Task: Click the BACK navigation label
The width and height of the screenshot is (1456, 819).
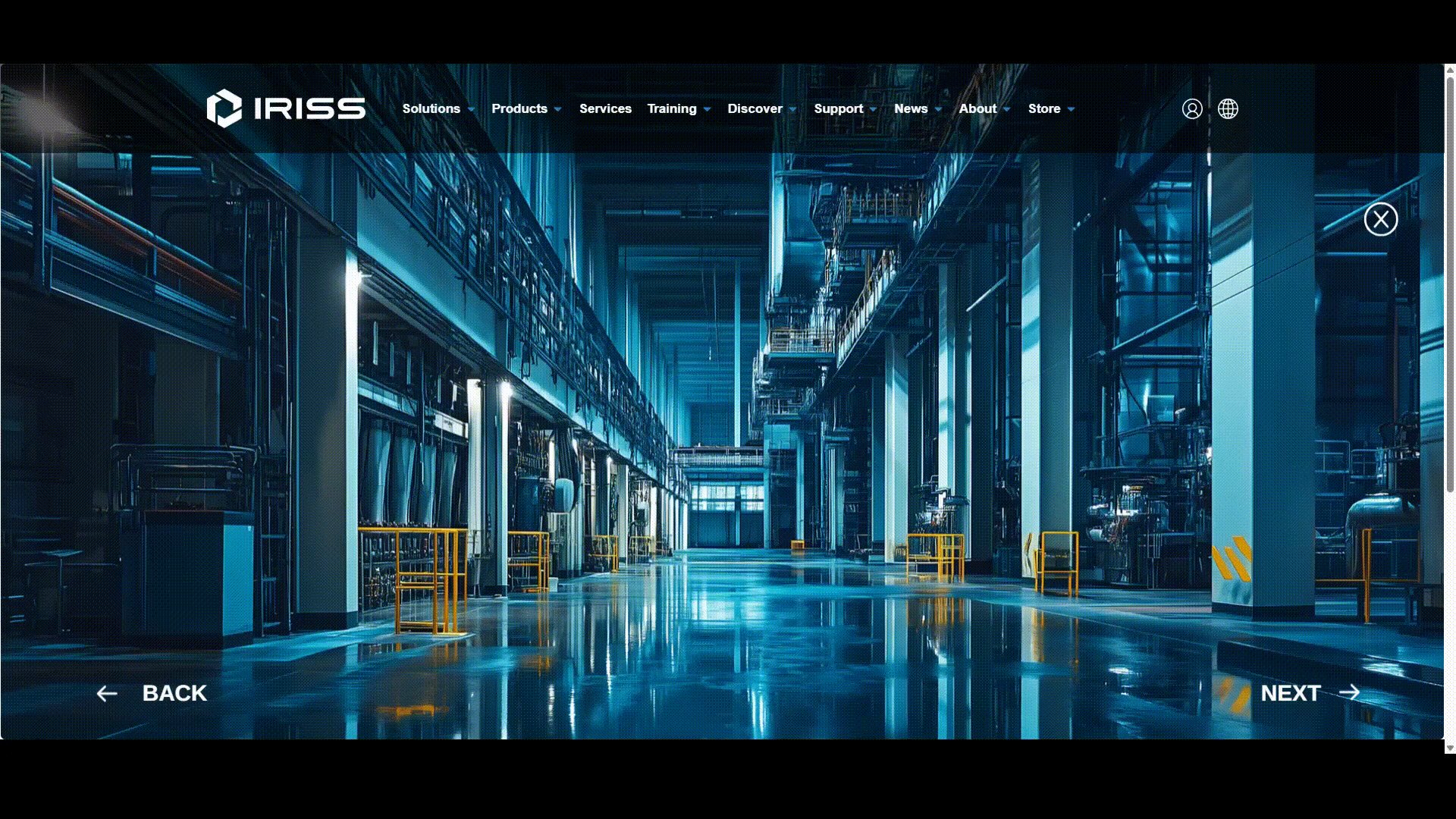Action: point(174,692)
